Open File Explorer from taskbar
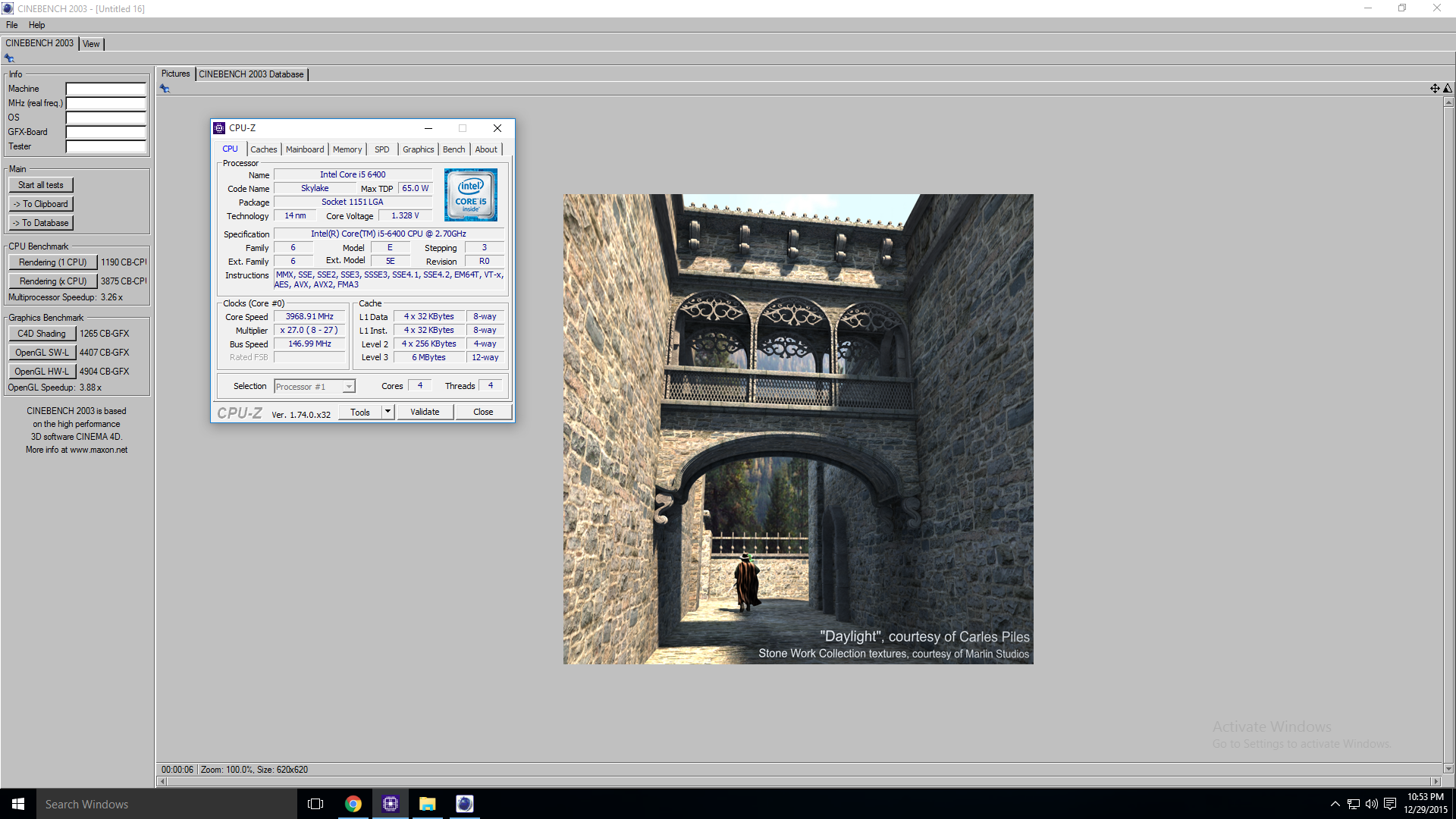Image resolution: width=1456 pixels, height=819 pixels. [428, 804]
